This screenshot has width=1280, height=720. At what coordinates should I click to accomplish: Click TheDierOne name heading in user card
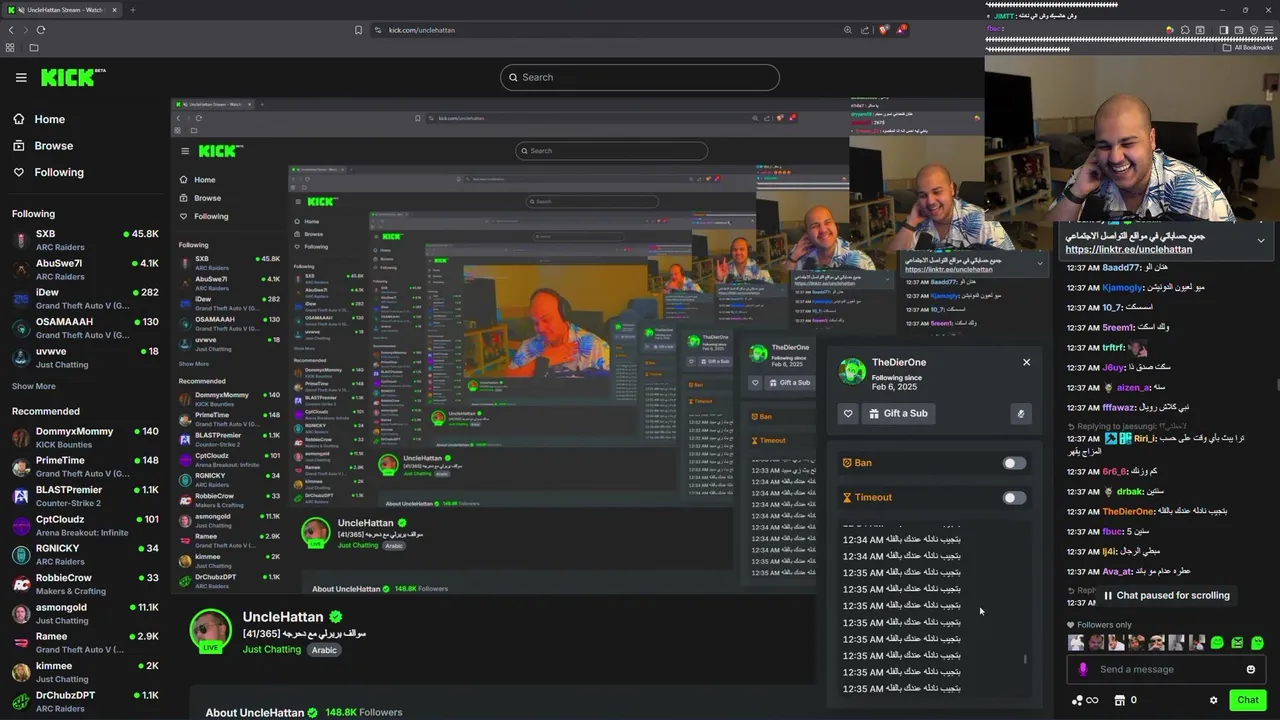pyautogui.click(x=899, y=362)
